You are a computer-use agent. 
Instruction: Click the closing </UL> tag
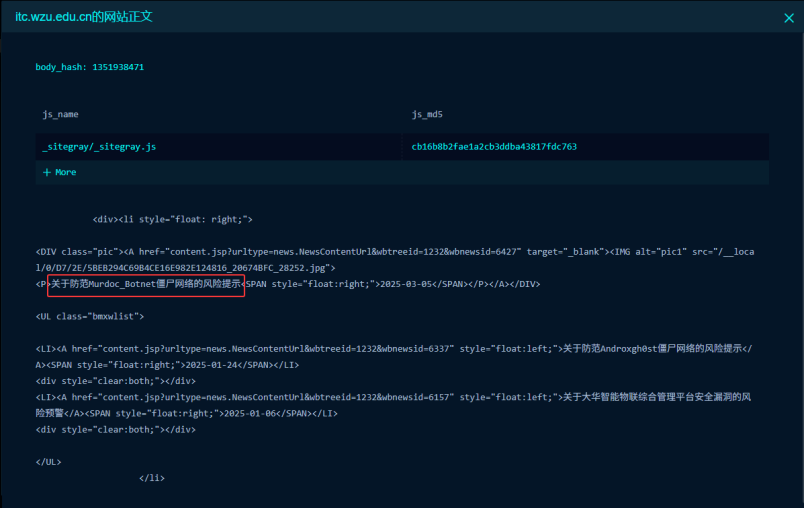[48, 462]
